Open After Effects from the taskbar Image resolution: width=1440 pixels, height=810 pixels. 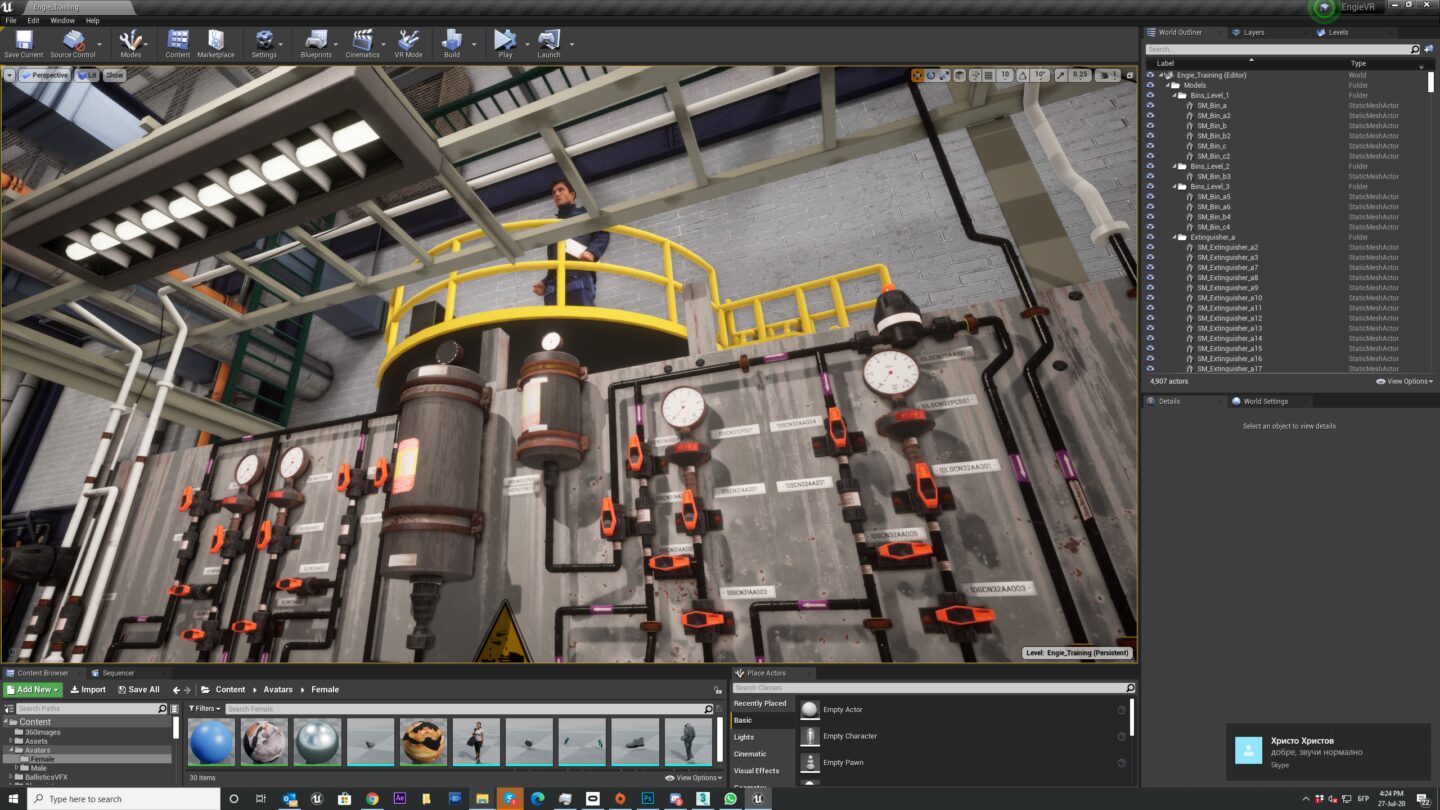pos(400,799)
